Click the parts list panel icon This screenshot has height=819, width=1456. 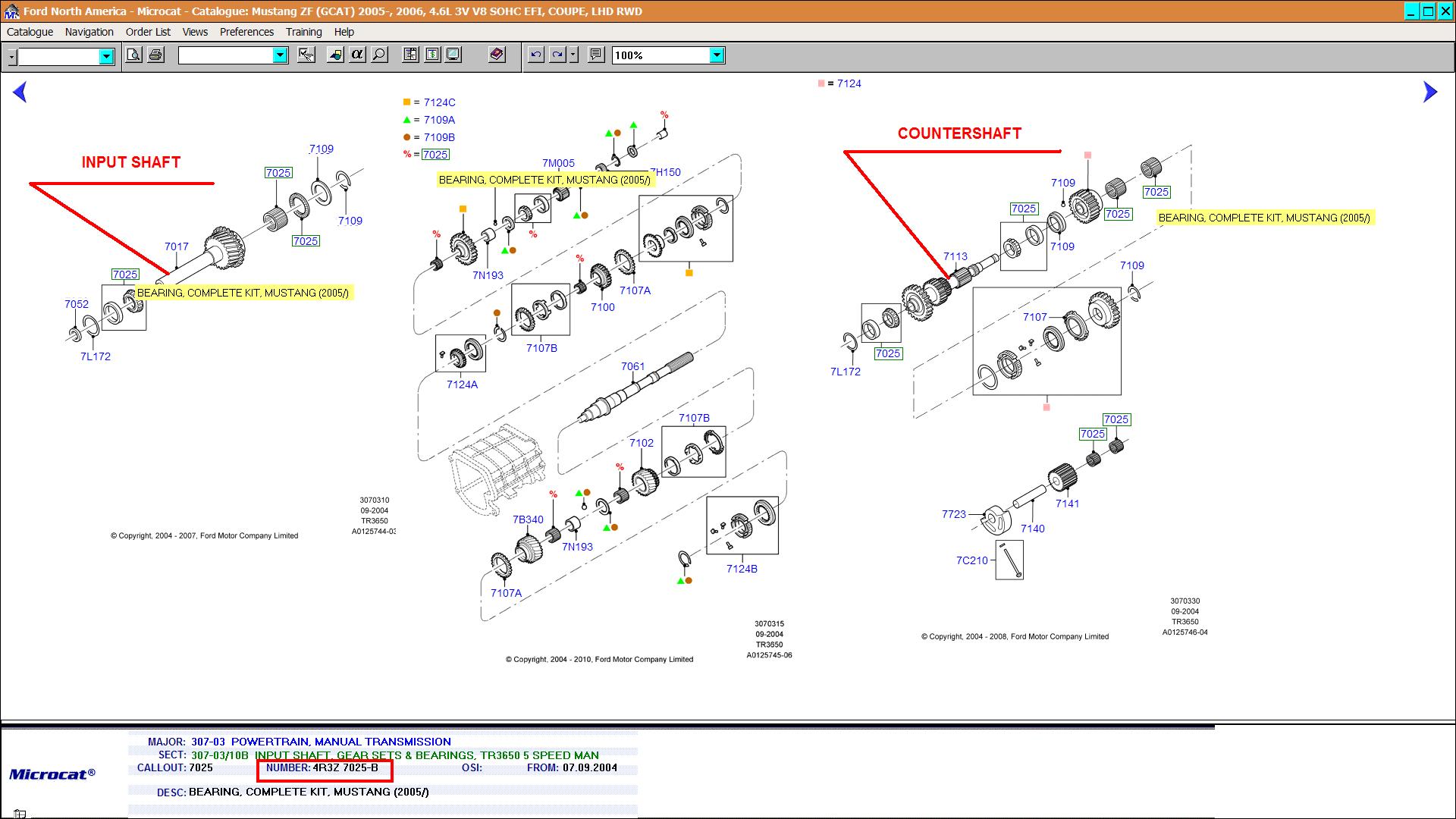coord(410,55)
